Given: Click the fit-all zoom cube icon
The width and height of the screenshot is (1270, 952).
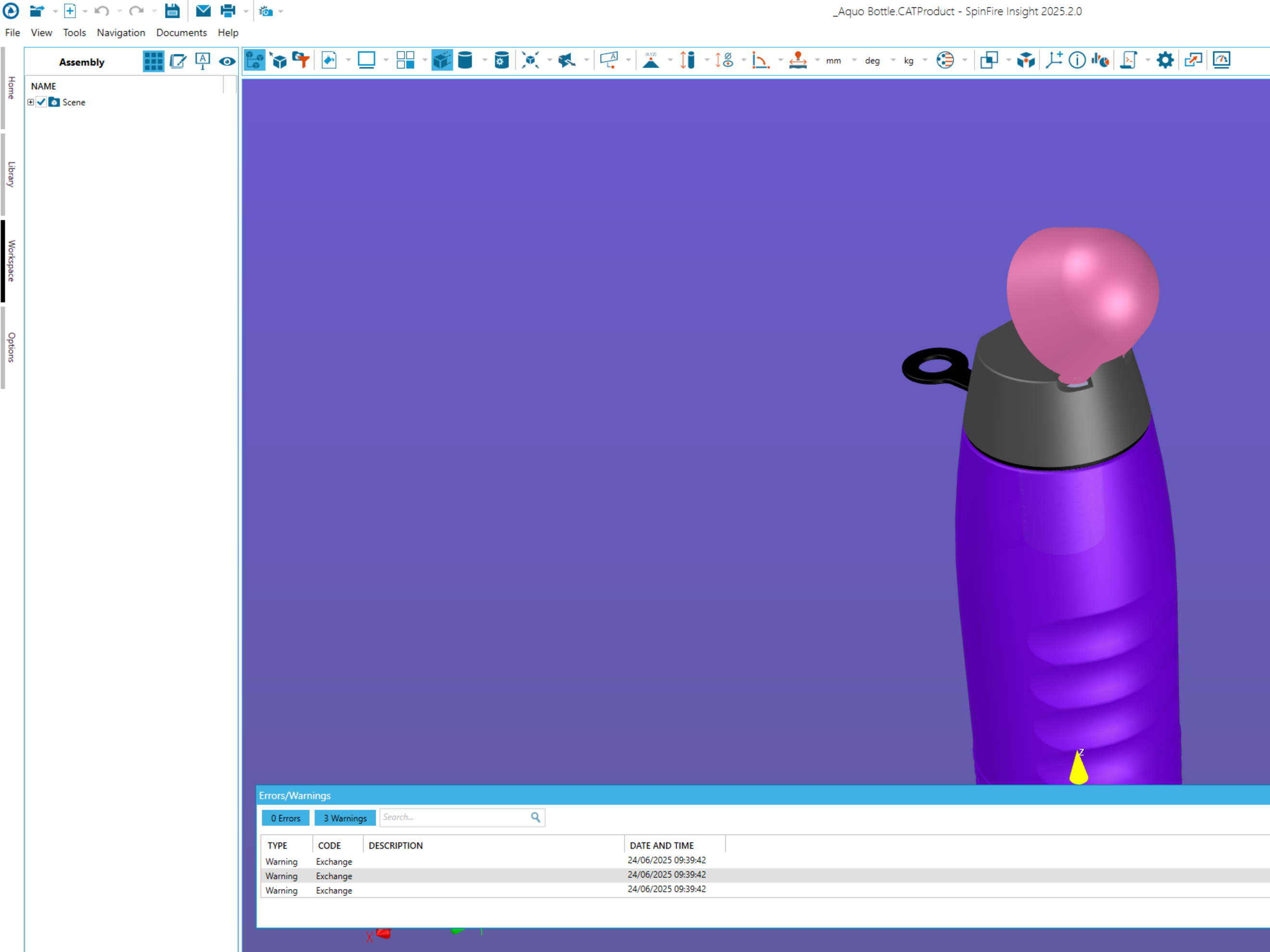Looking at the screenshot, I should 531,60.
